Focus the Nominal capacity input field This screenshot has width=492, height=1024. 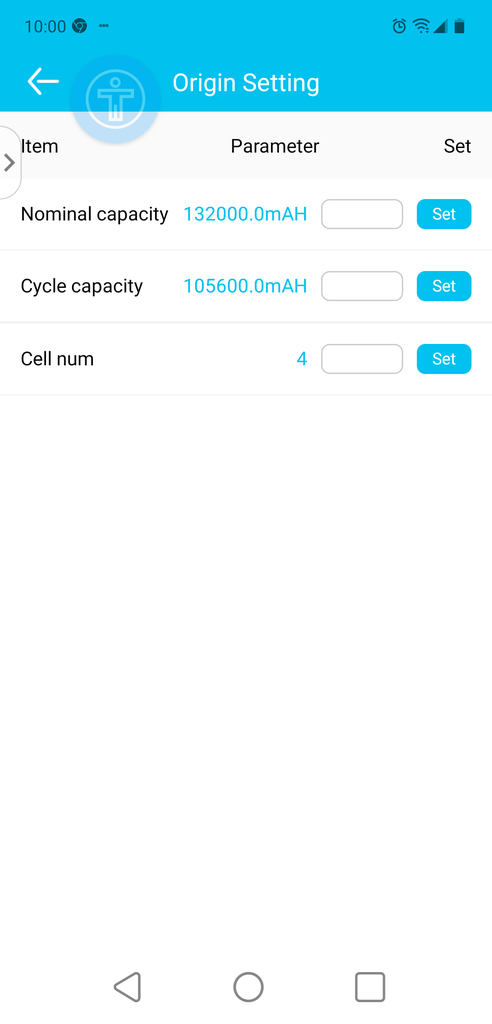point(362,214)
